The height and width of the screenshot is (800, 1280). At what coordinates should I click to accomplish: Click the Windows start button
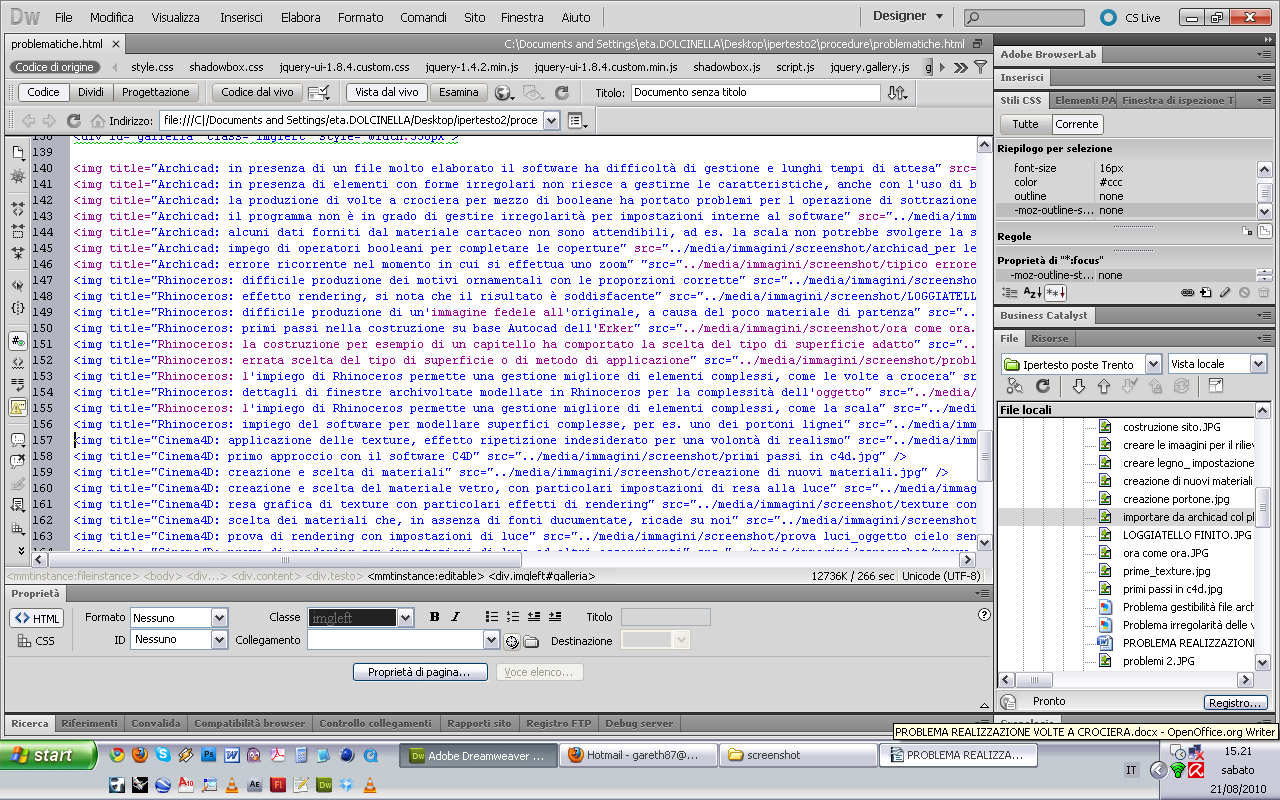click(48, 755)
